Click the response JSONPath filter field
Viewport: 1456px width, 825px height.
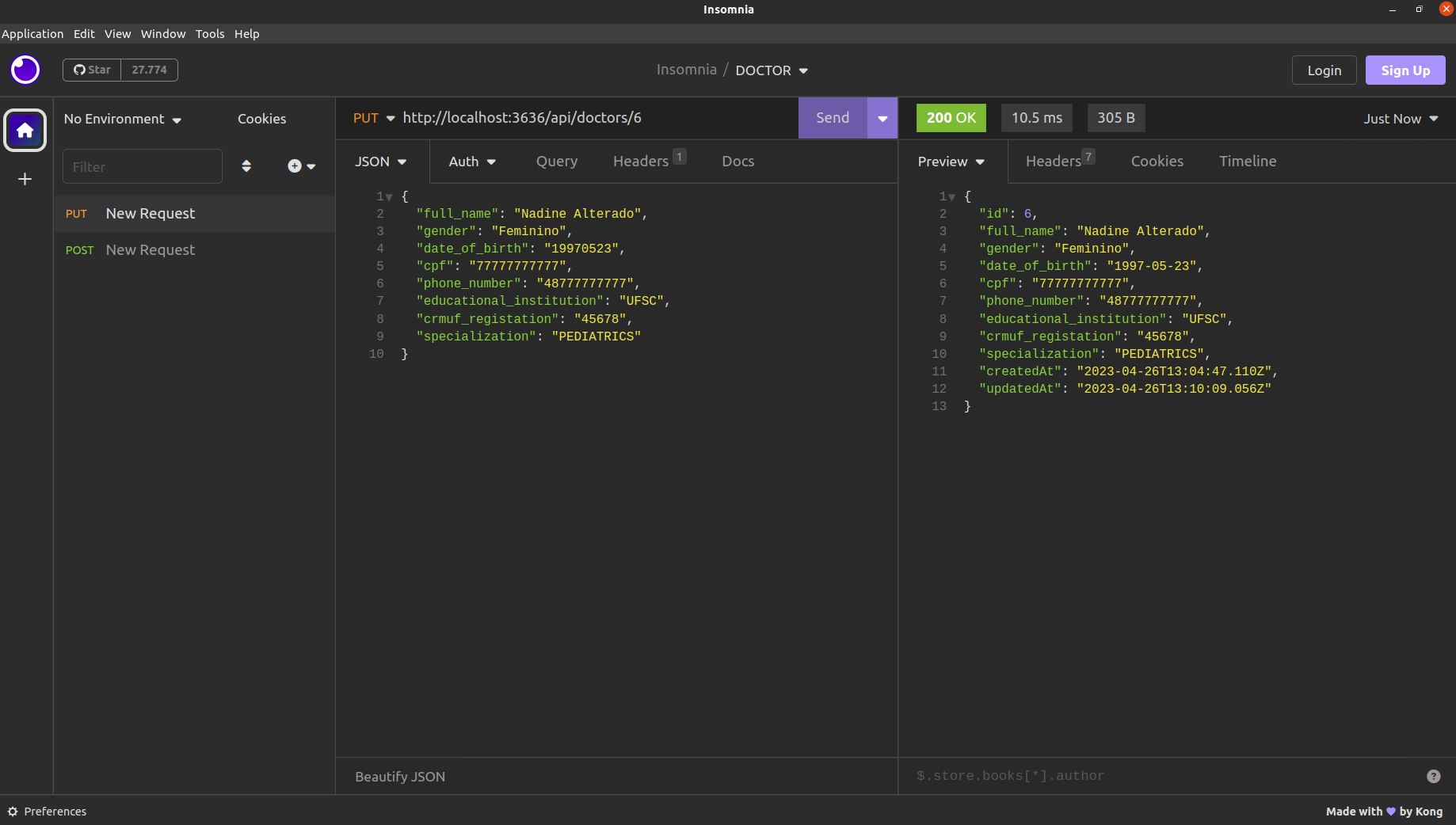click(1164, 776)
